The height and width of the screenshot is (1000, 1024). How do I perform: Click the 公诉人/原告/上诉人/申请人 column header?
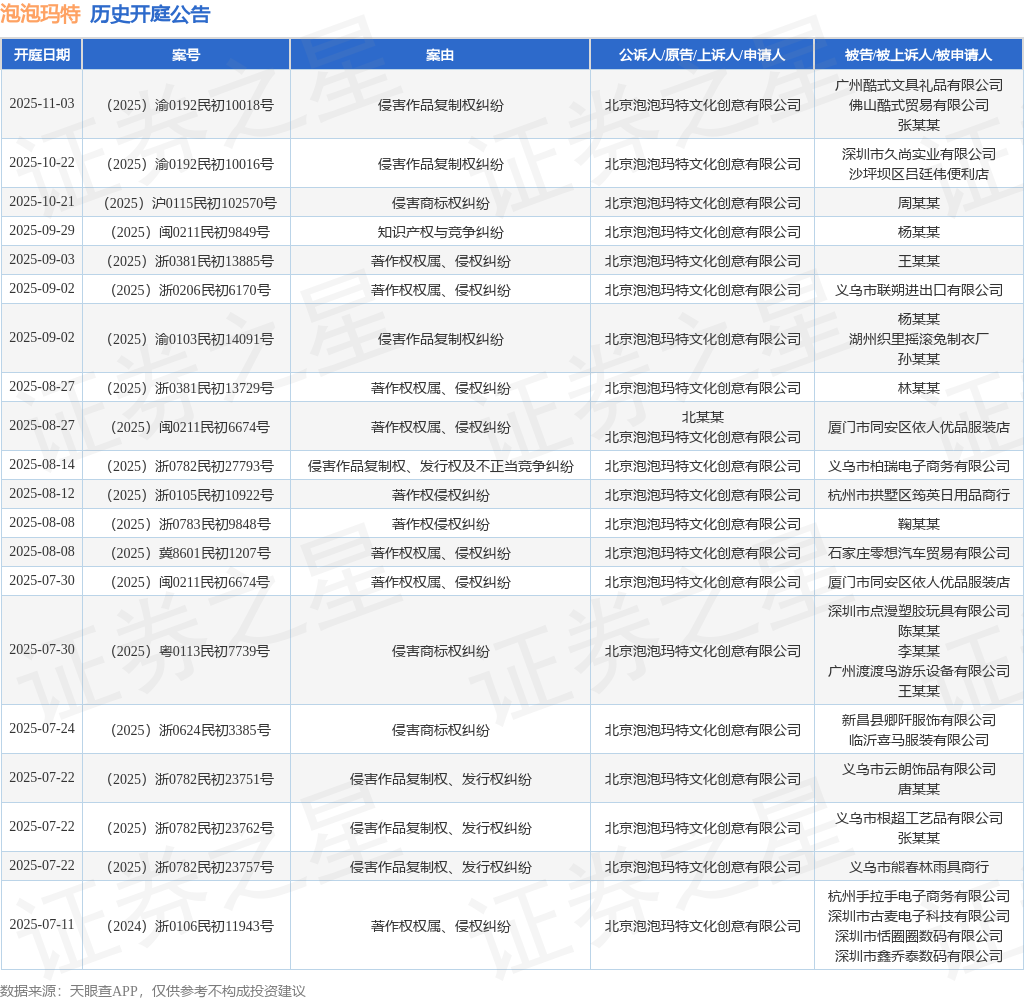tap(702, 55)
